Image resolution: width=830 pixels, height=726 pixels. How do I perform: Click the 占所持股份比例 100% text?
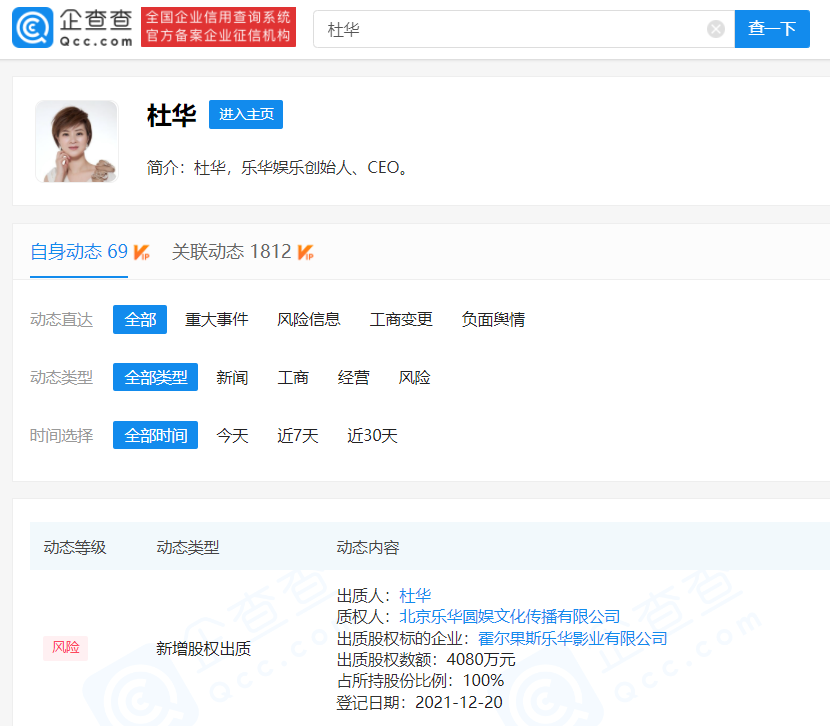click(x=420, y=680)
